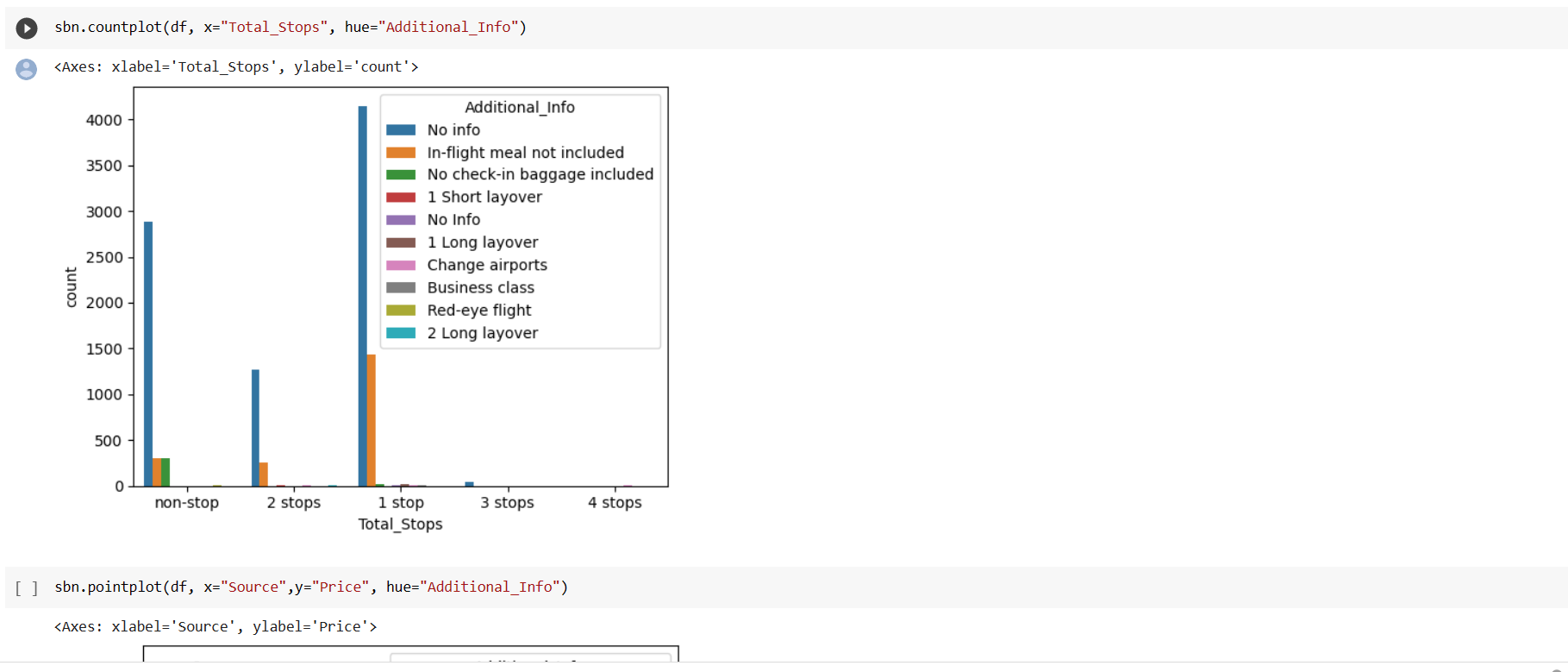Select the pointplot Axes output text
1568x672 pixels.
216,626
